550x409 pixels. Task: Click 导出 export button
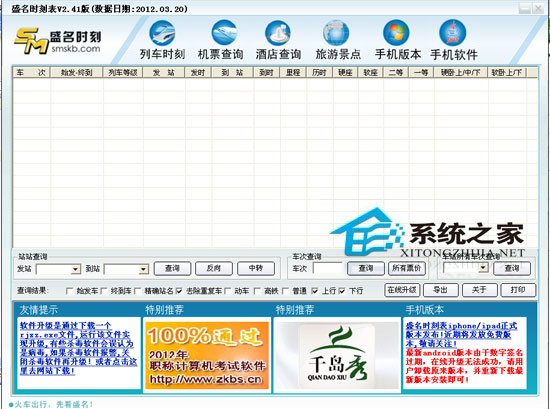pos(441,290)
